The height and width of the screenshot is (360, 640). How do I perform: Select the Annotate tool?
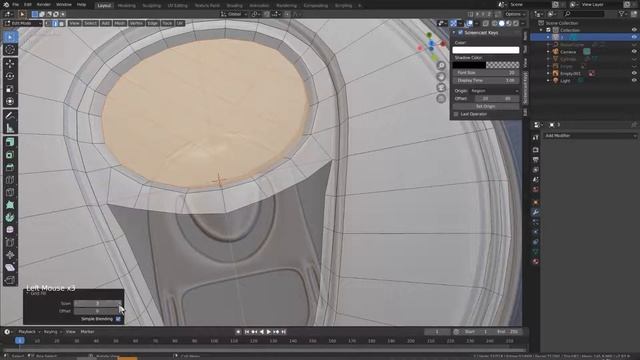[10, 116]
